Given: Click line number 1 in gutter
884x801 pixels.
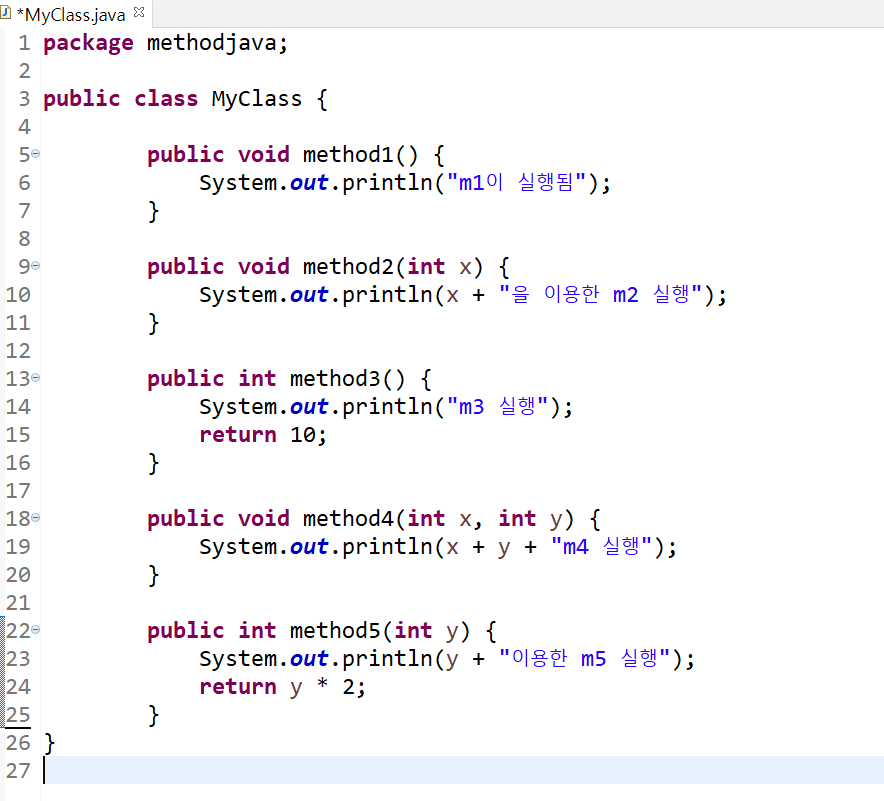Looking at the screenshot, I should point(24,43).
